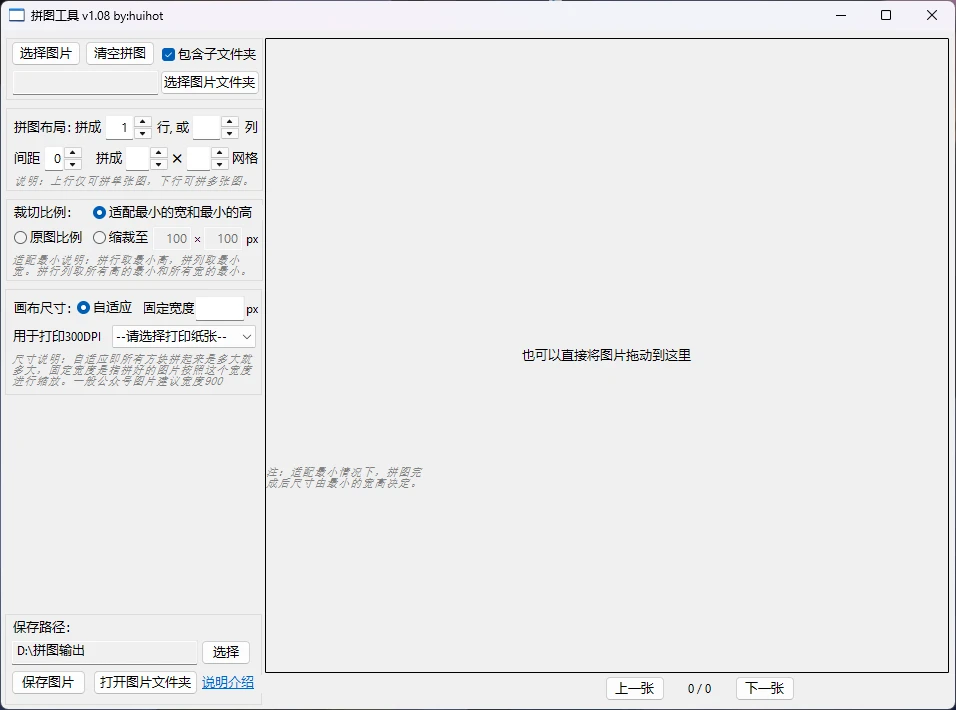Click the 下一张 navigation button

(764, 688)
